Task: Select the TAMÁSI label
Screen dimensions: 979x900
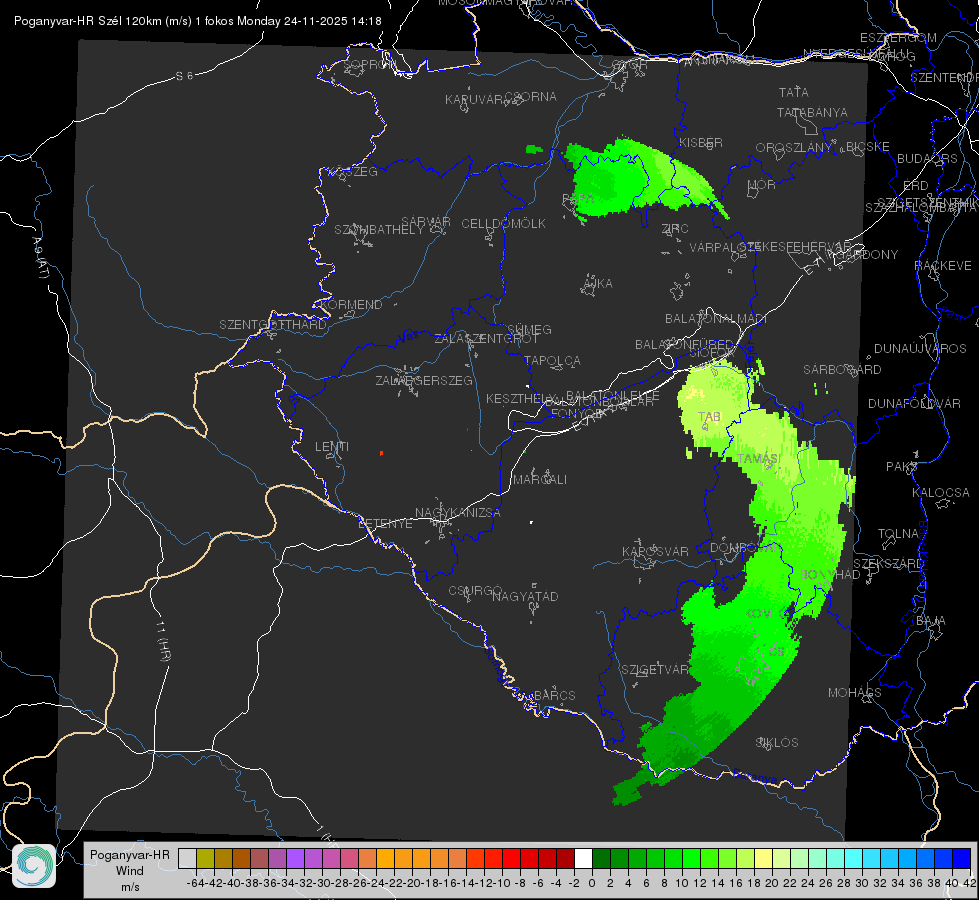Action: click(x=759, y=459)
